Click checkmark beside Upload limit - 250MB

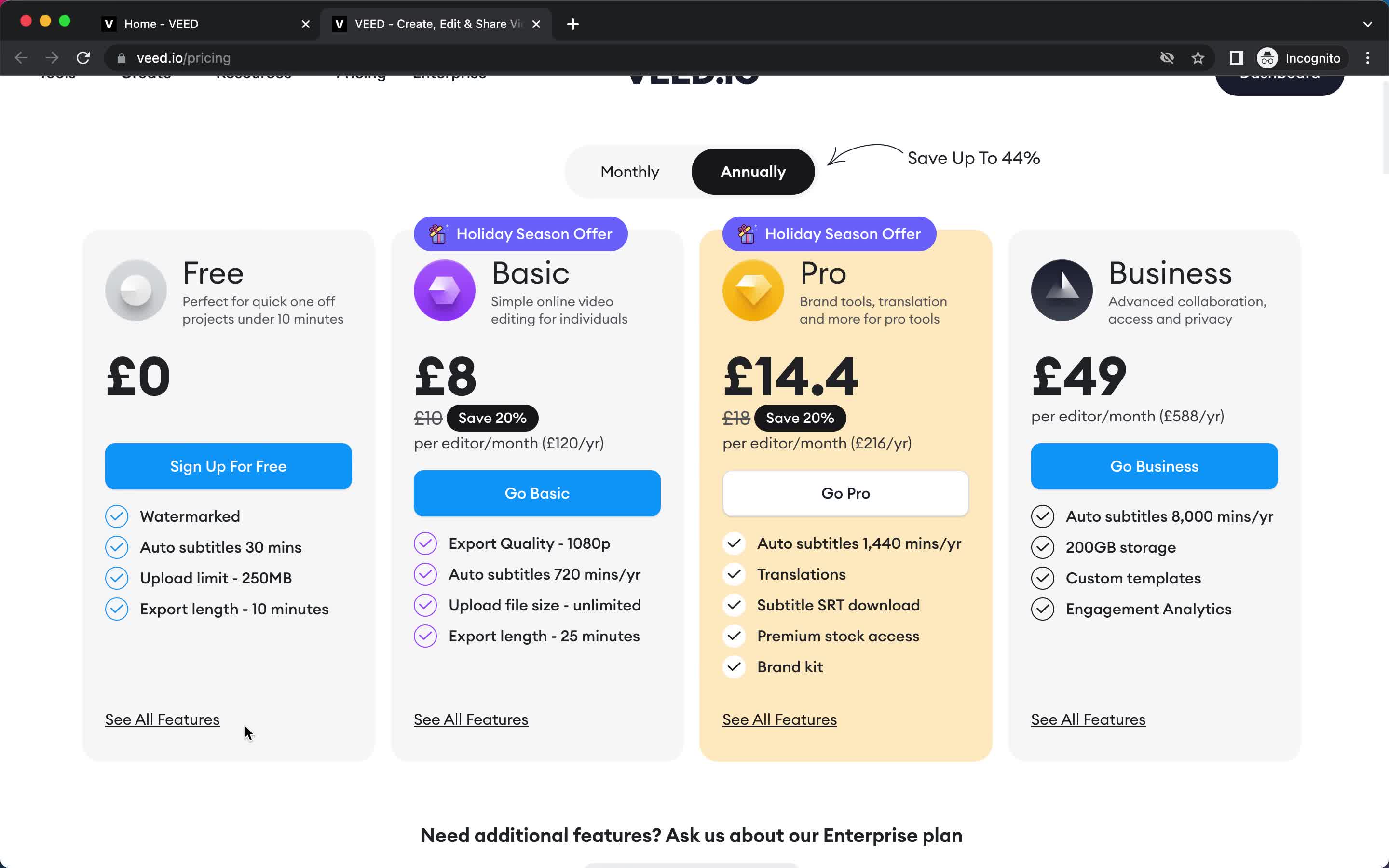tap(117, 578)
